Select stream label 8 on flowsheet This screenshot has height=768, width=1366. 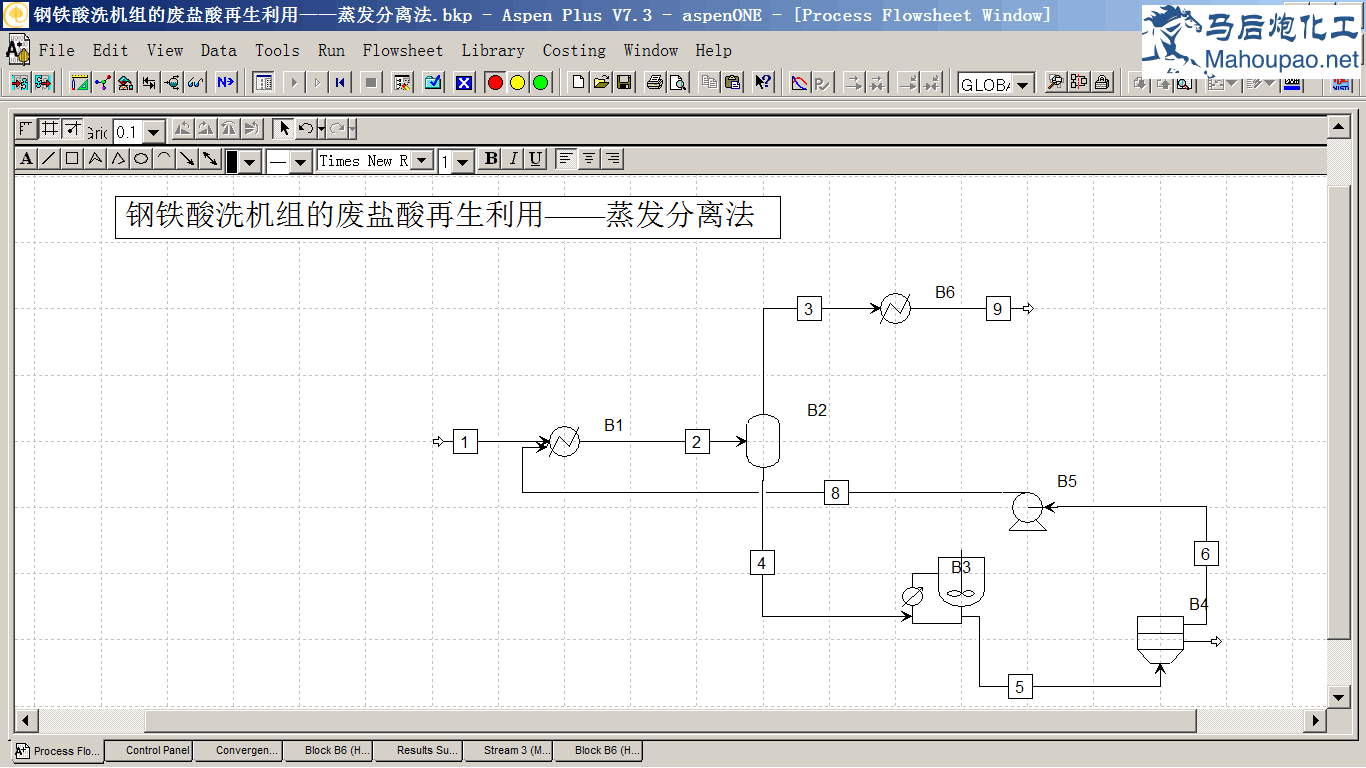click(x=835, y=492)
